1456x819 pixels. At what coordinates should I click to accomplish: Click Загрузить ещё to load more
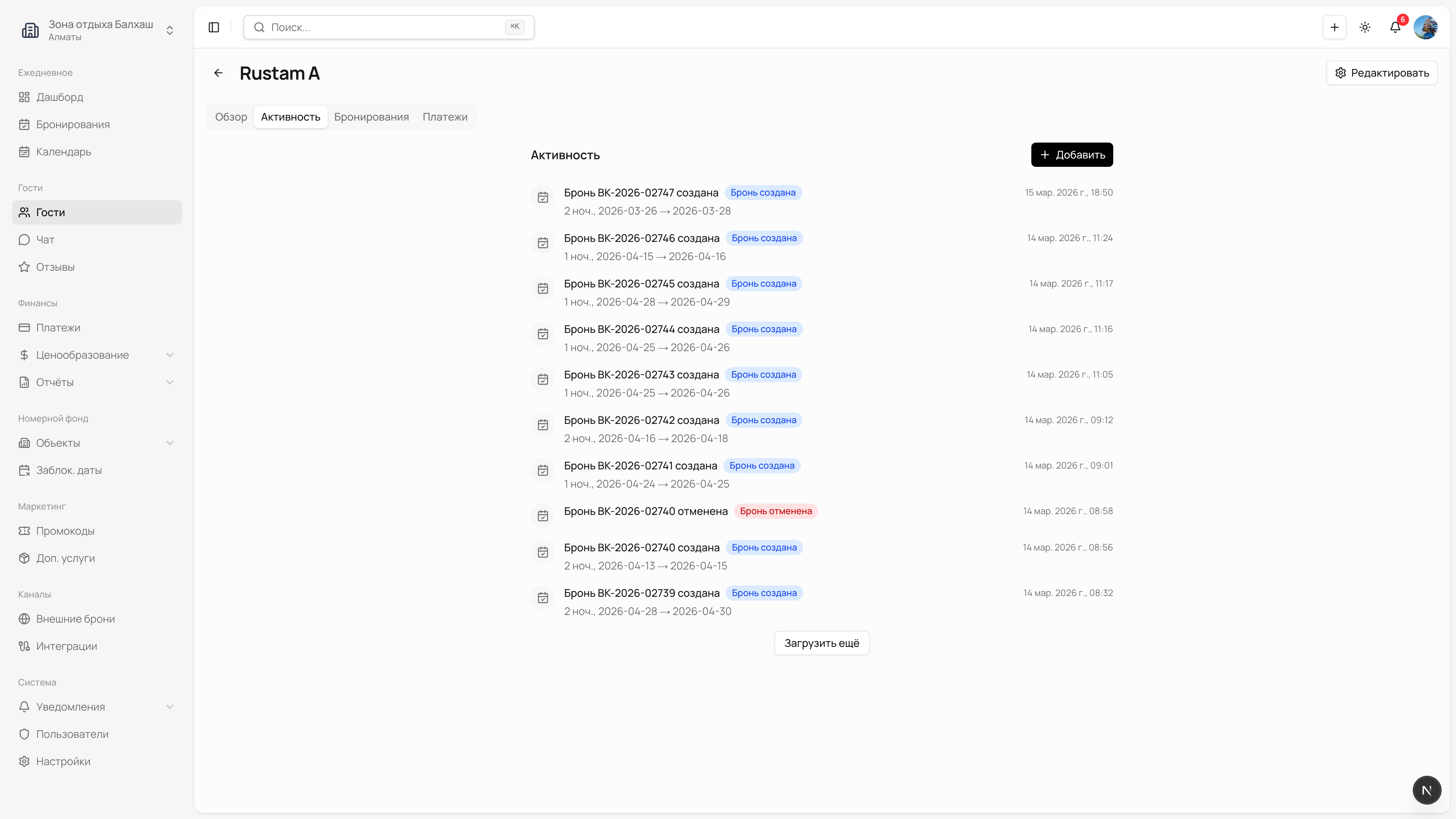pos(821,643)
